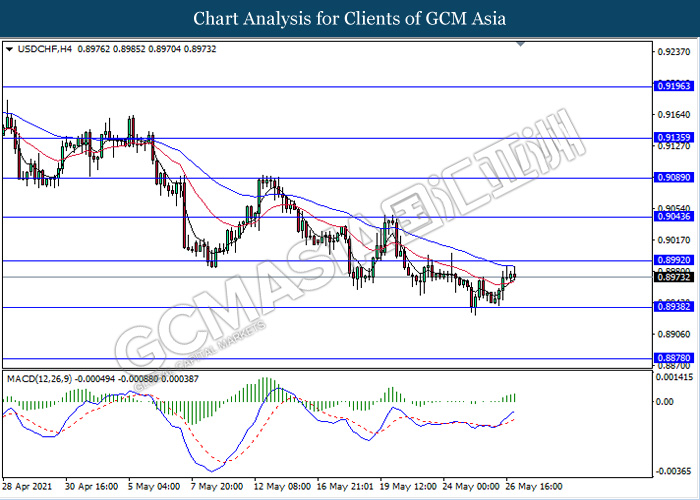The image size is (700, 500).
Task: Select the 0.89920 horizontal line label
Action: (674, 260)
